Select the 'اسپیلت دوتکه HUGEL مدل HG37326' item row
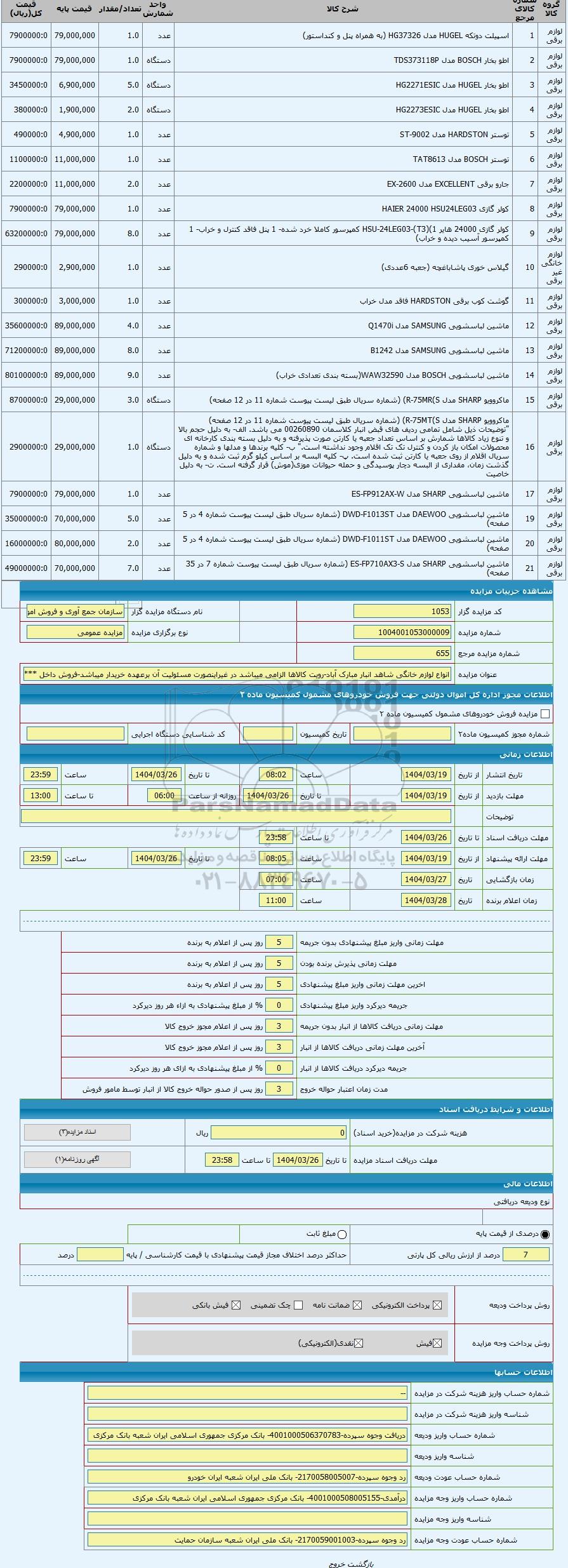568x1568 pixels. (x=284, y=36)
